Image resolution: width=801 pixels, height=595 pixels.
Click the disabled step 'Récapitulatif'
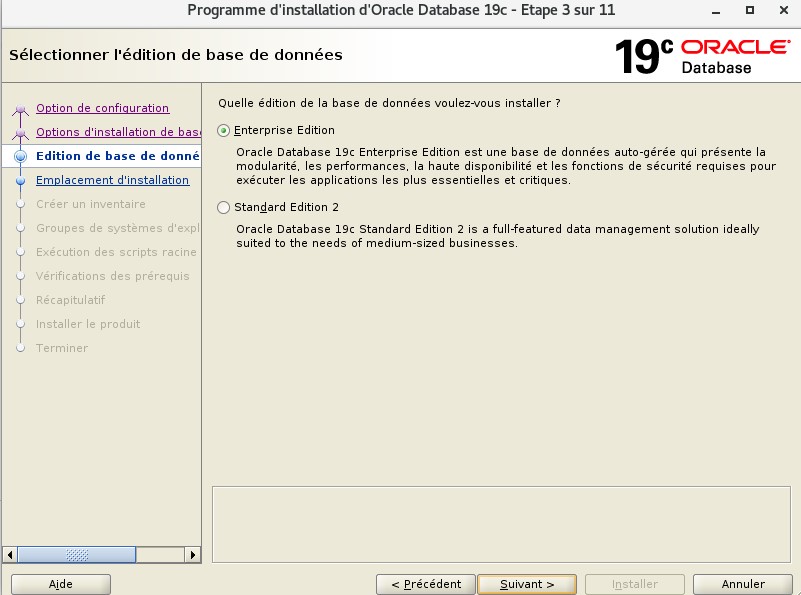point(70,300)
